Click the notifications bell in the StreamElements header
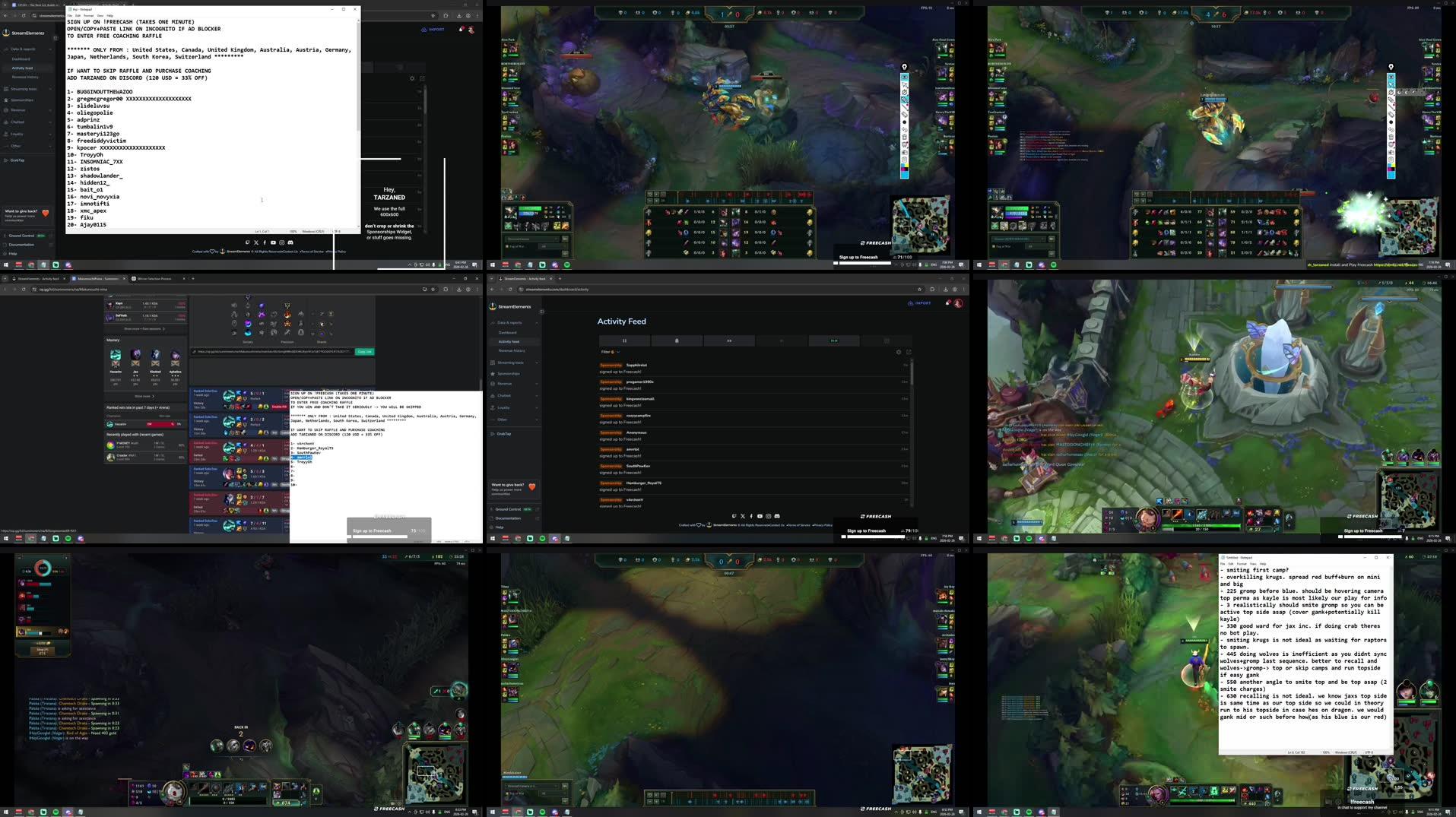Image resolution: width=1456 pixels, height=817 pixels. [948, 302]
